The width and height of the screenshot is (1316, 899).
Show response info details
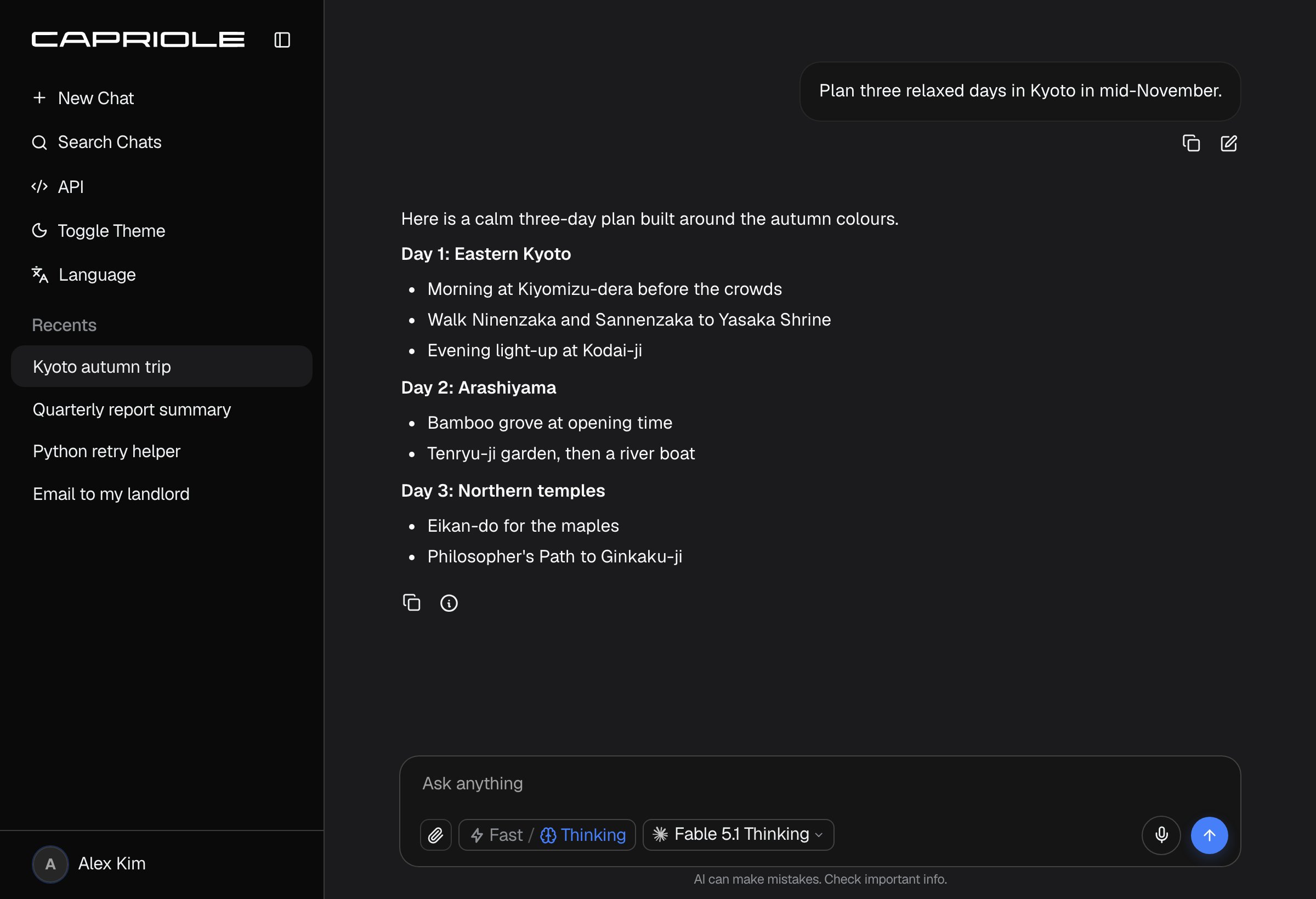[449, 603]
